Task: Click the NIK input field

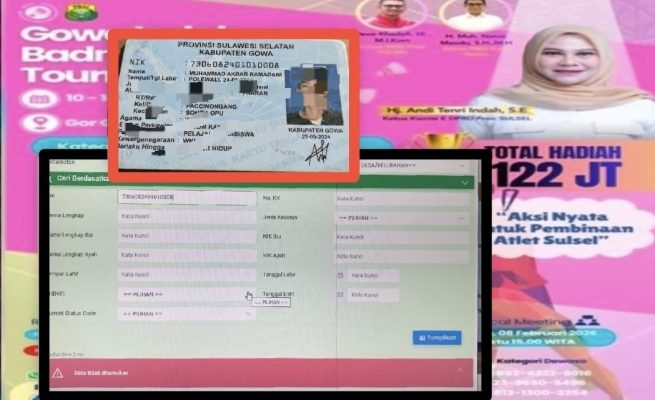Action: 186,198
